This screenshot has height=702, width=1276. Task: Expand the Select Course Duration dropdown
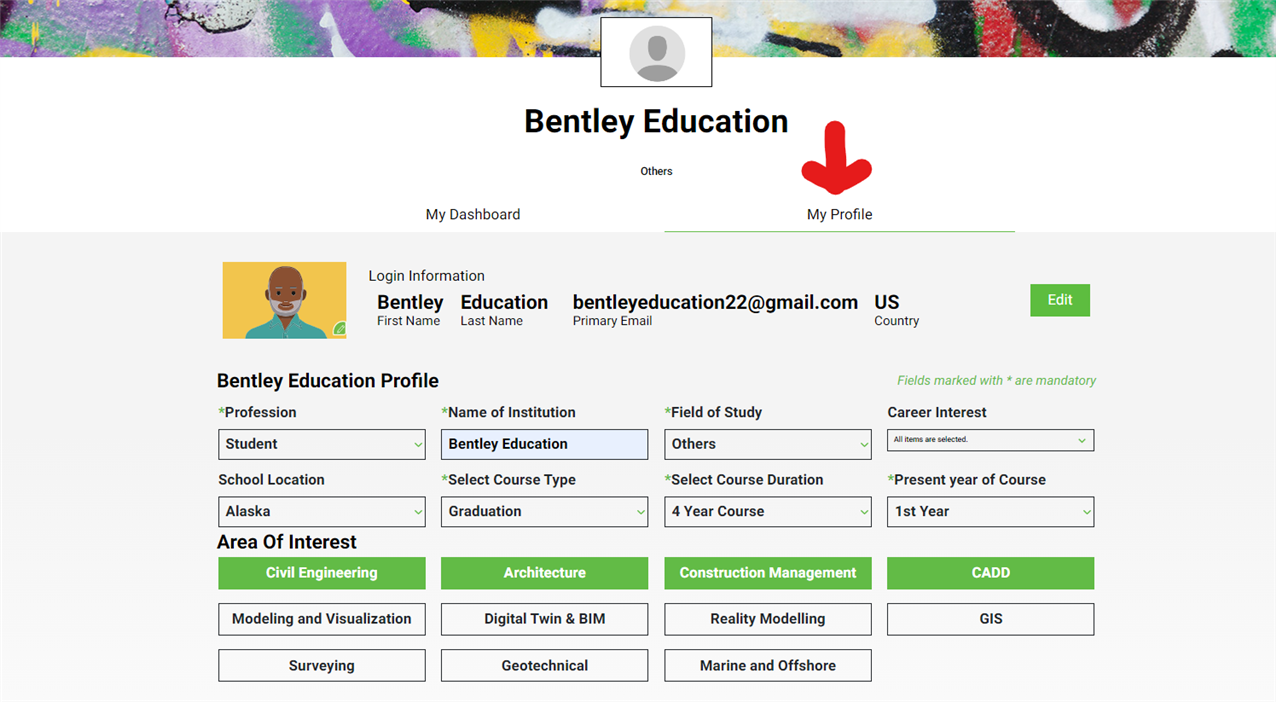[x=768, y=512]
